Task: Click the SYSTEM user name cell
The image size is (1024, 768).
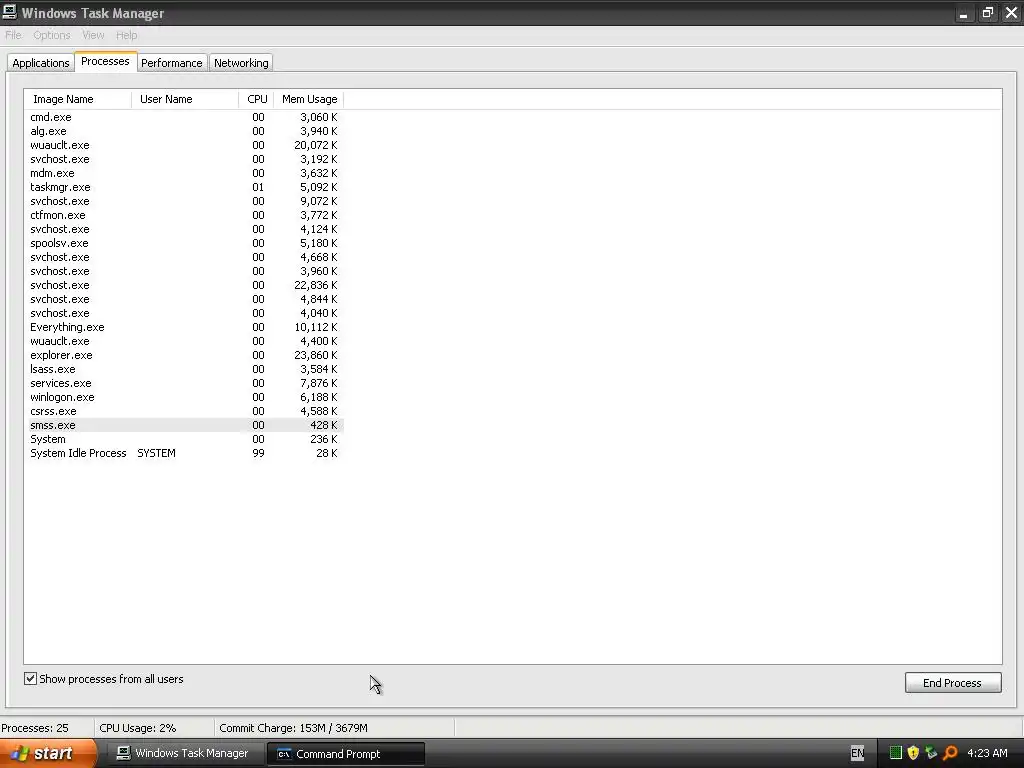Action: [156, 453]
